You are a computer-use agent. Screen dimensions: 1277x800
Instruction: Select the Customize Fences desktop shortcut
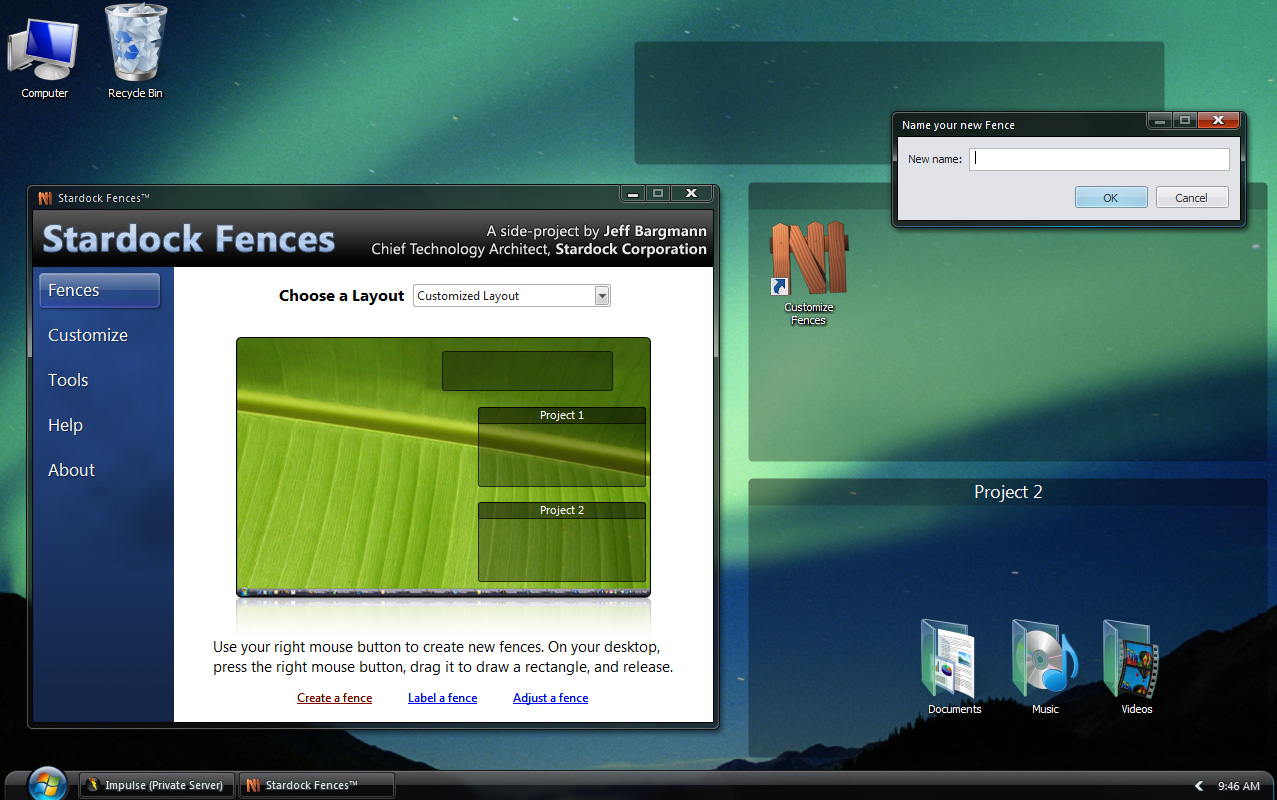808,273
